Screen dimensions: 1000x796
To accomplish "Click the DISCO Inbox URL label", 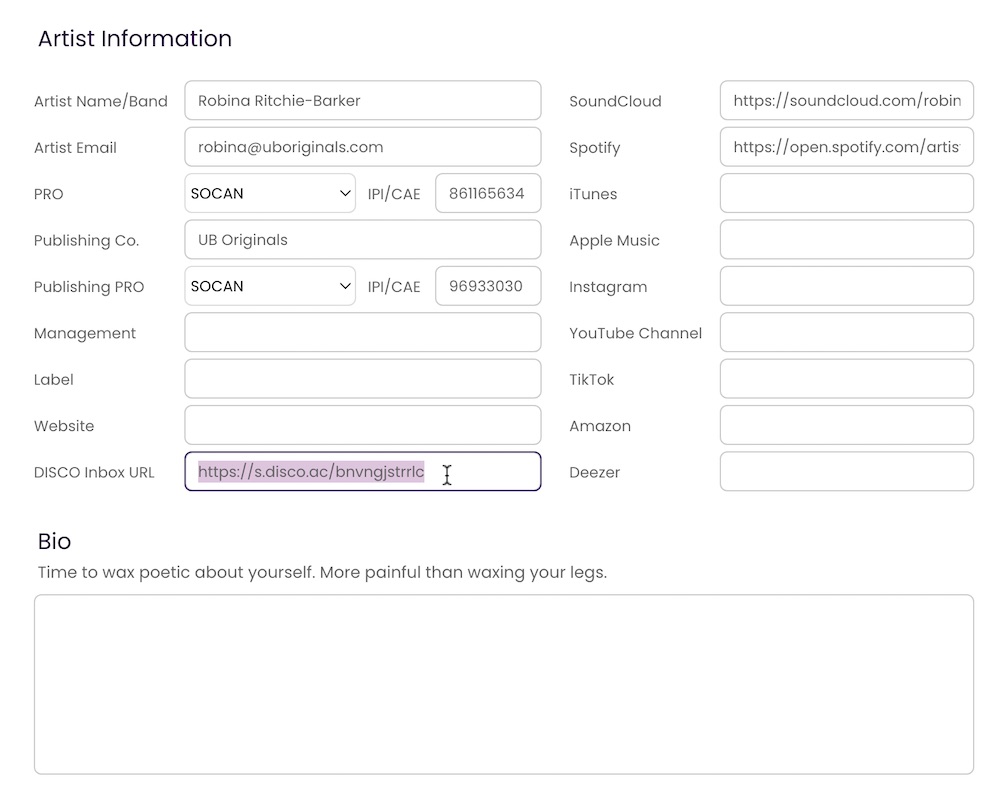I will (x=94, y=473).
